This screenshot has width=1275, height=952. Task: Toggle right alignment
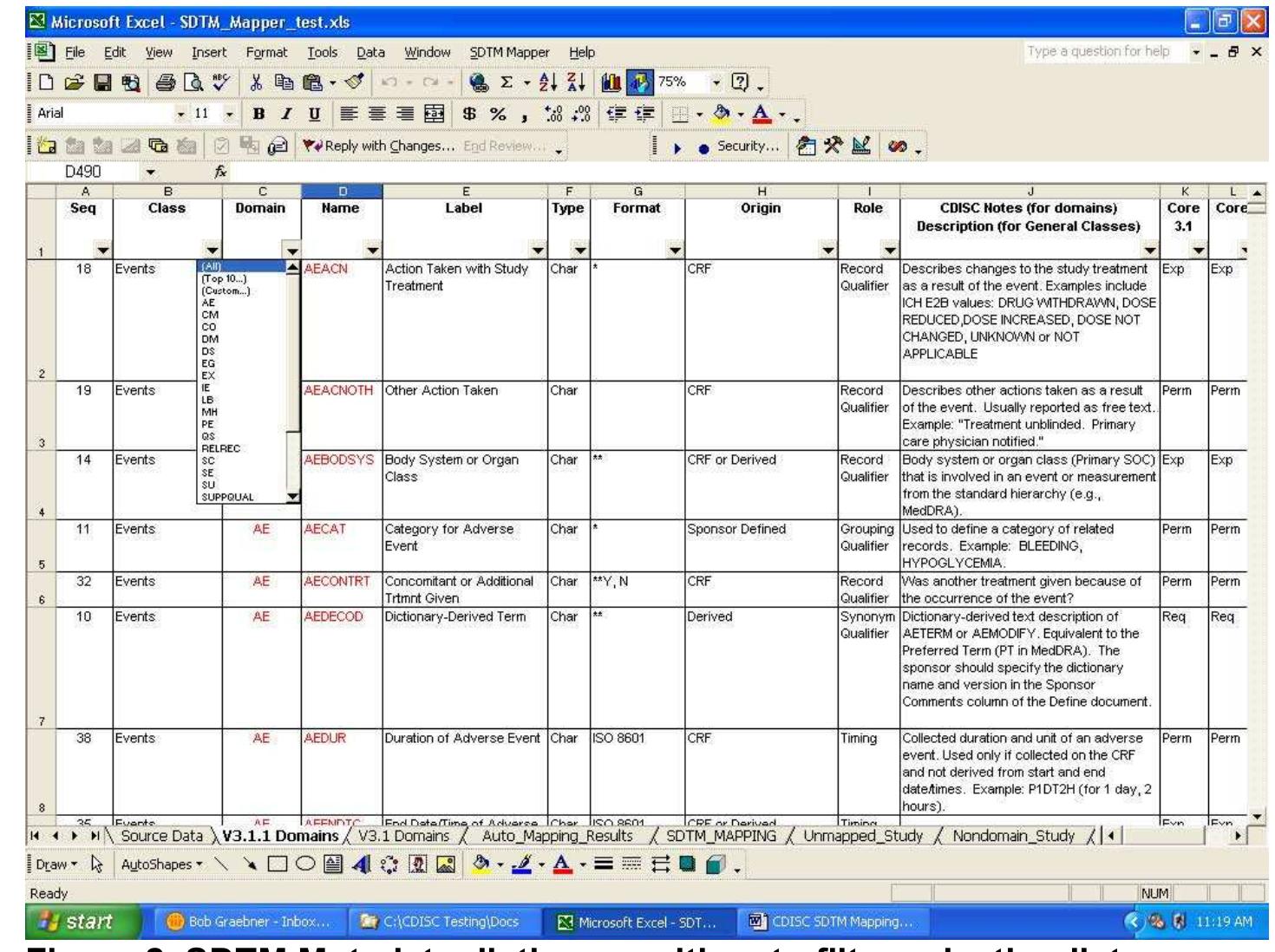[405, 114]
